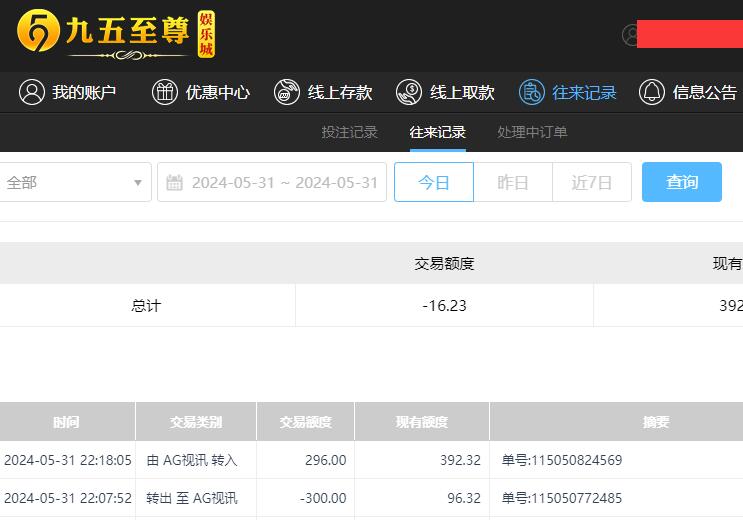Click 交易额度 header in summary table
This screenshot has height=520, width=743.
click(444, 264)
